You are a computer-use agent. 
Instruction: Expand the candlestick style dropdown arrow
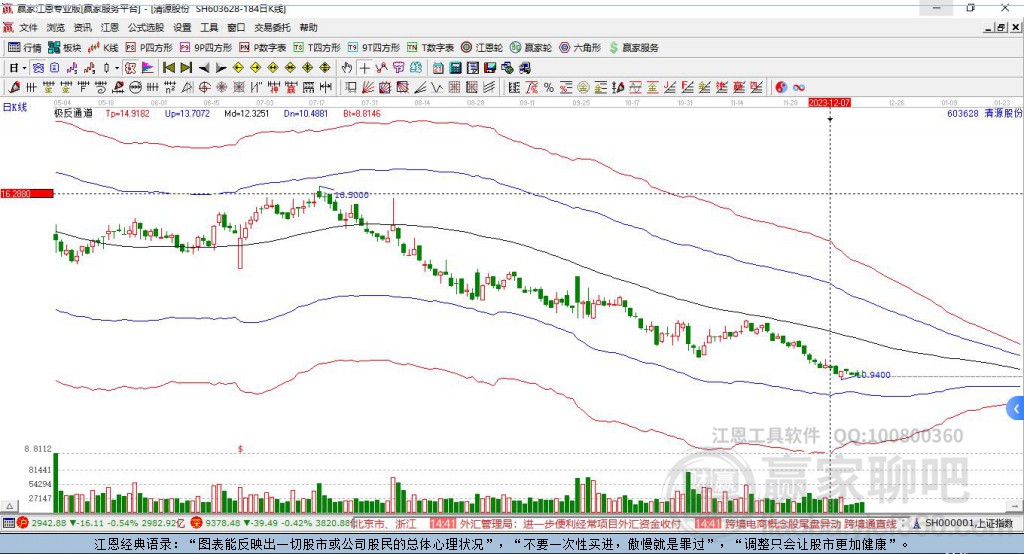(117, 68)
